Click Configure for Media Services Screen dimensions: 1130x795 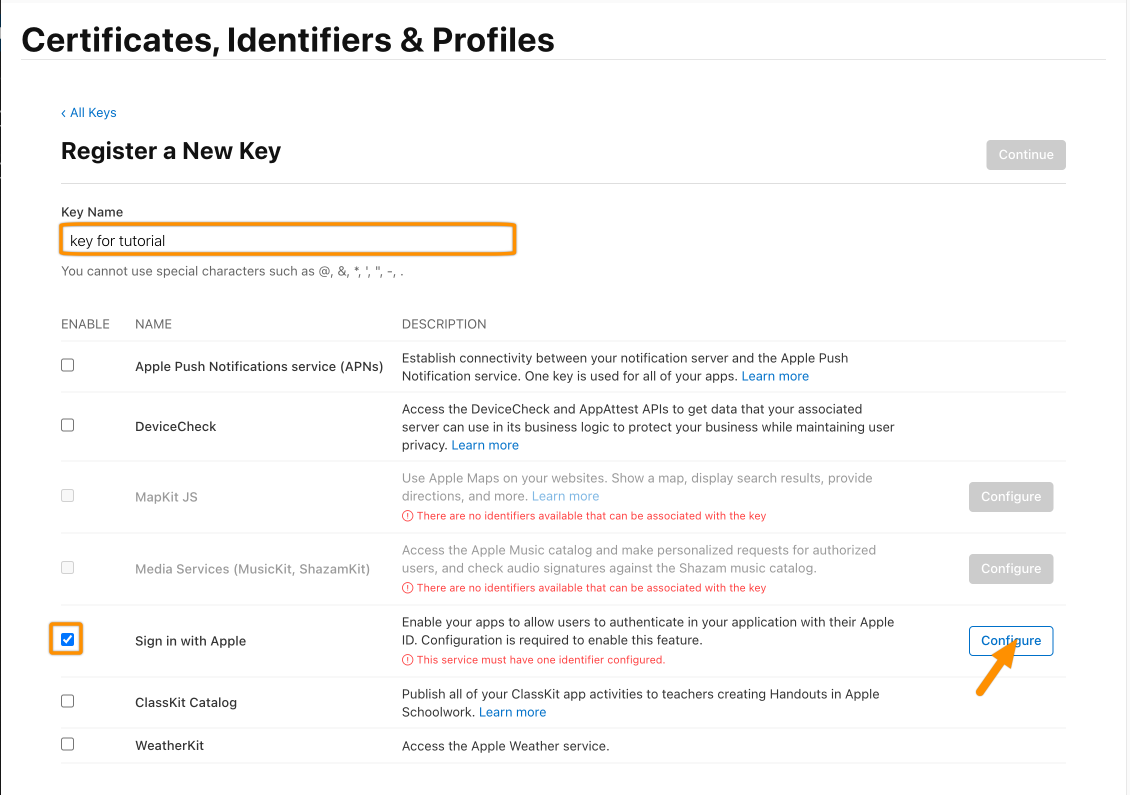1010,569
